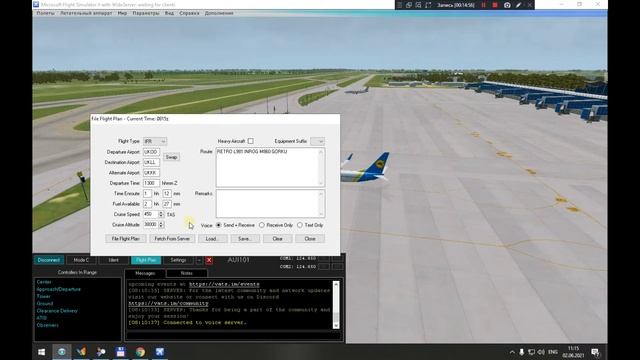Open the orange taskbar application next to vPilot

tap(81, 352)
